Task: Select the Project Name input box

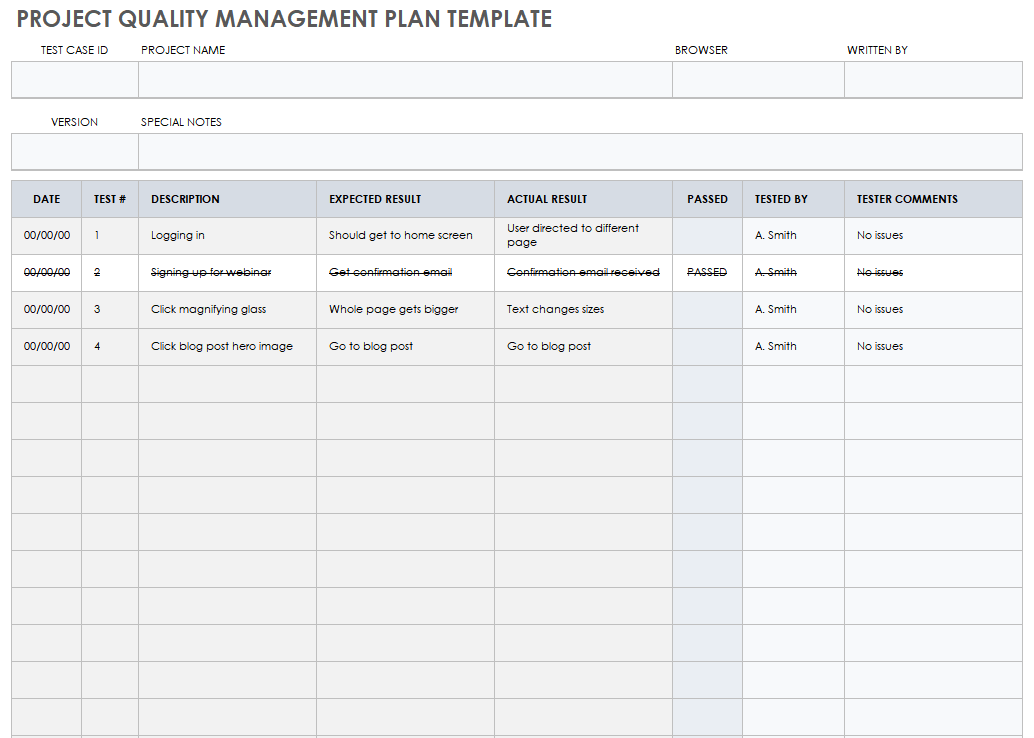Action: (405, 80)
